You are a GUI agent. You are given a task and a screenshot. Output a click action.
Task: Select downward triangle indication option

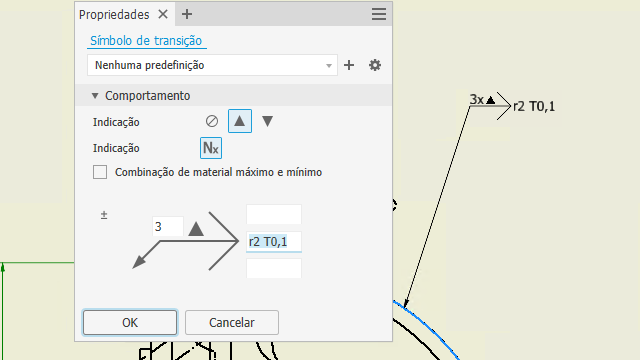point(267,121)
